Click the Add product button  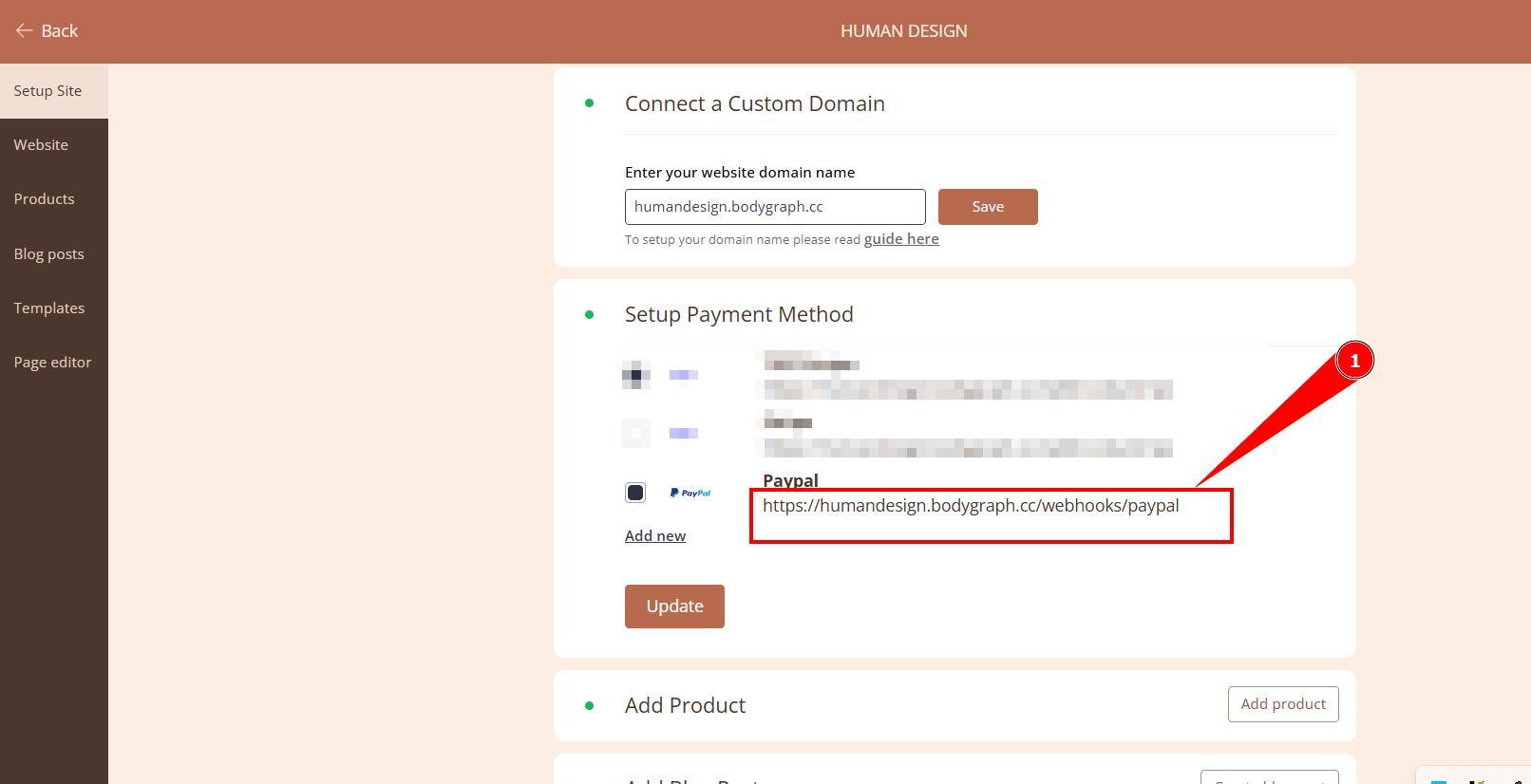1282,704
